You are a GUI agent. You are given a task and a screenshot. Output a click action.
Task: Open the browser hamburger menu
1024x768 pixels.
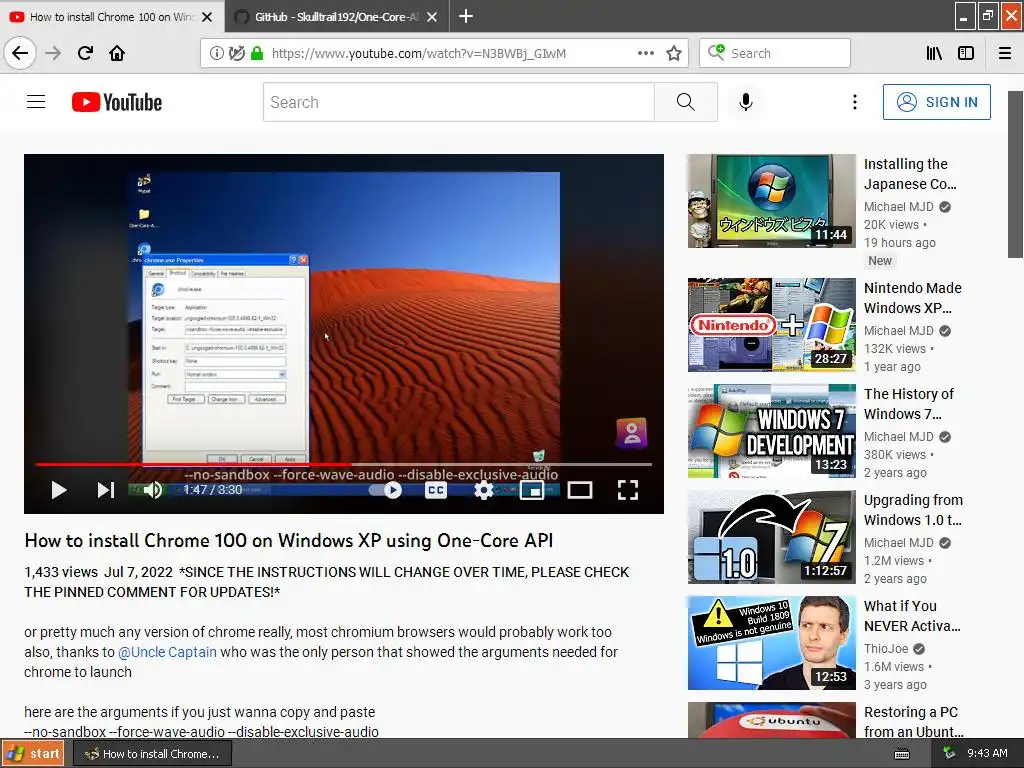(1005, 54)
